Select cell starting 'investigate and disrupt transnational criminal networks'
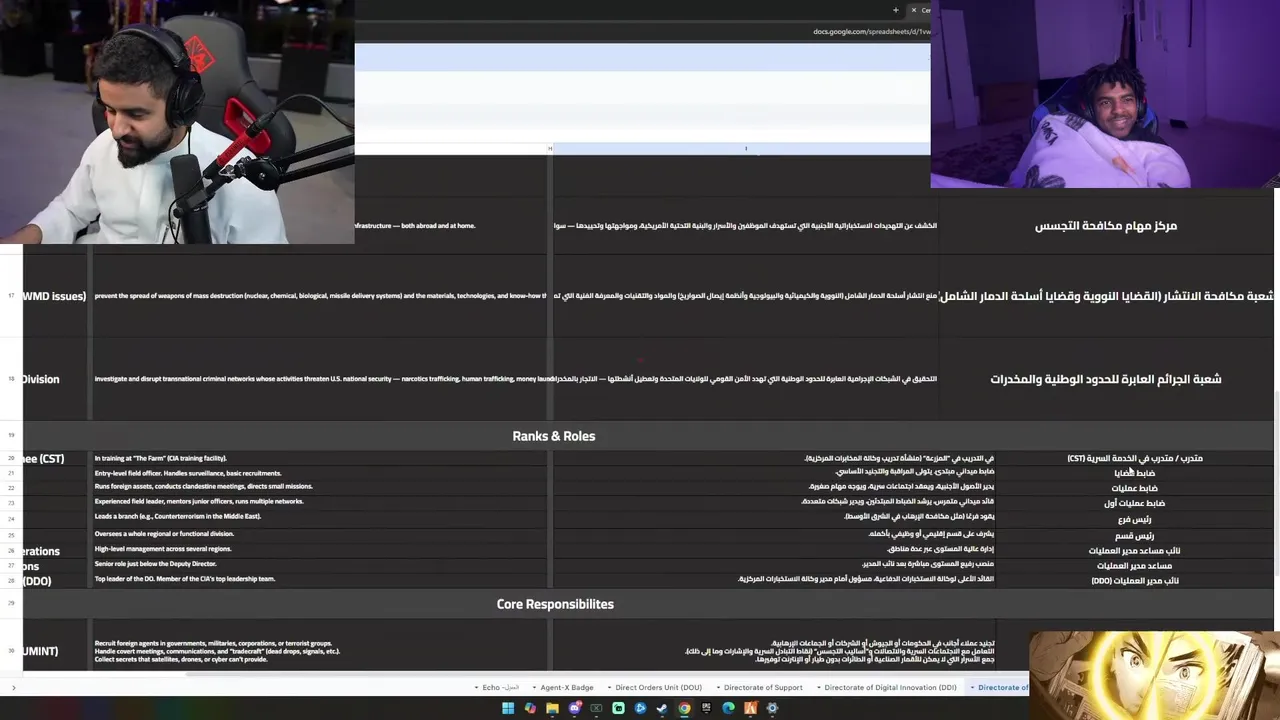Image resolution: width=1280 pixels, height=720 pixels. [322, 379]
